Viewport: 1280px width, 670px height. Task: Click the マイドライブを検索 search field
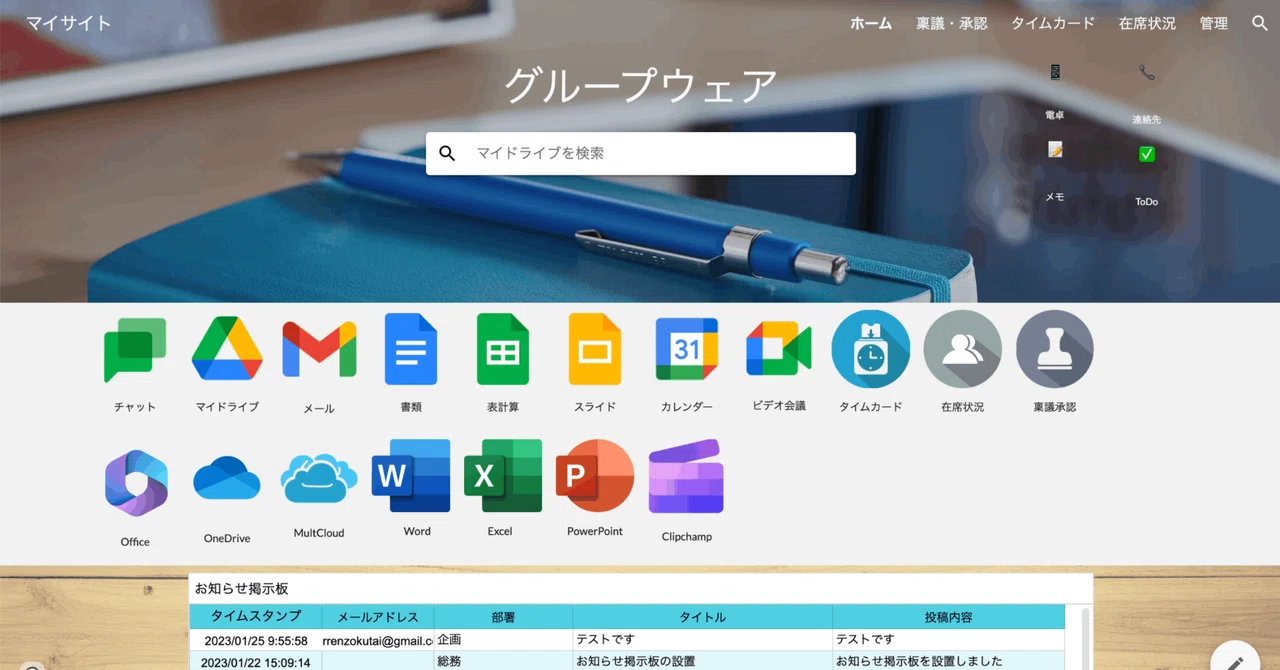point(640,153)
